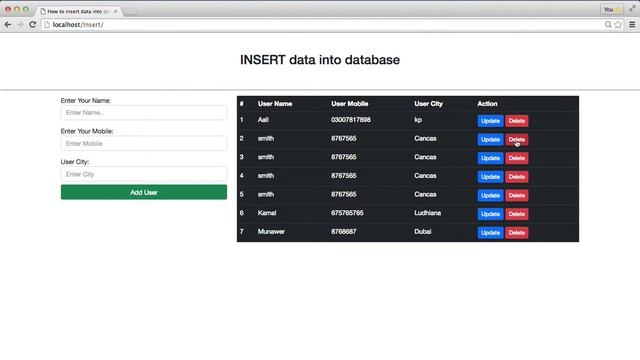640x360 pixels.
Task: Bookmark this page with the star icon
Action: pos(618,25)
